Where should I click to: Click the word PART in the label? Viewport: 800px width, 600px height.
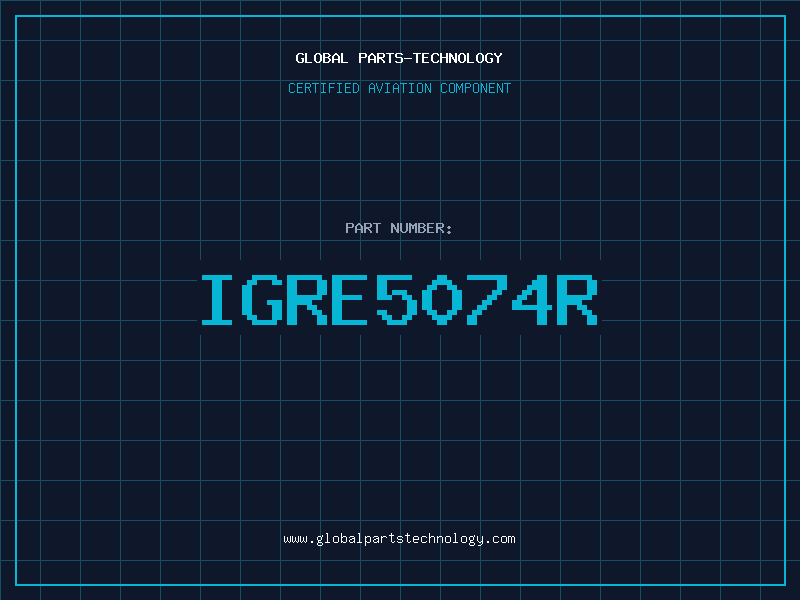tap(362, 228)
